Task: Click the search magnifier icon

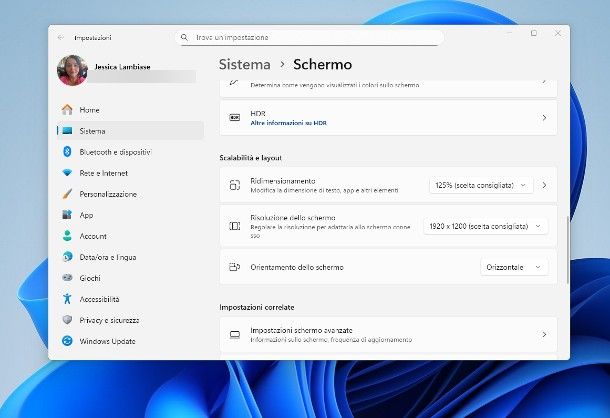Action: click(x=184, y=37)
